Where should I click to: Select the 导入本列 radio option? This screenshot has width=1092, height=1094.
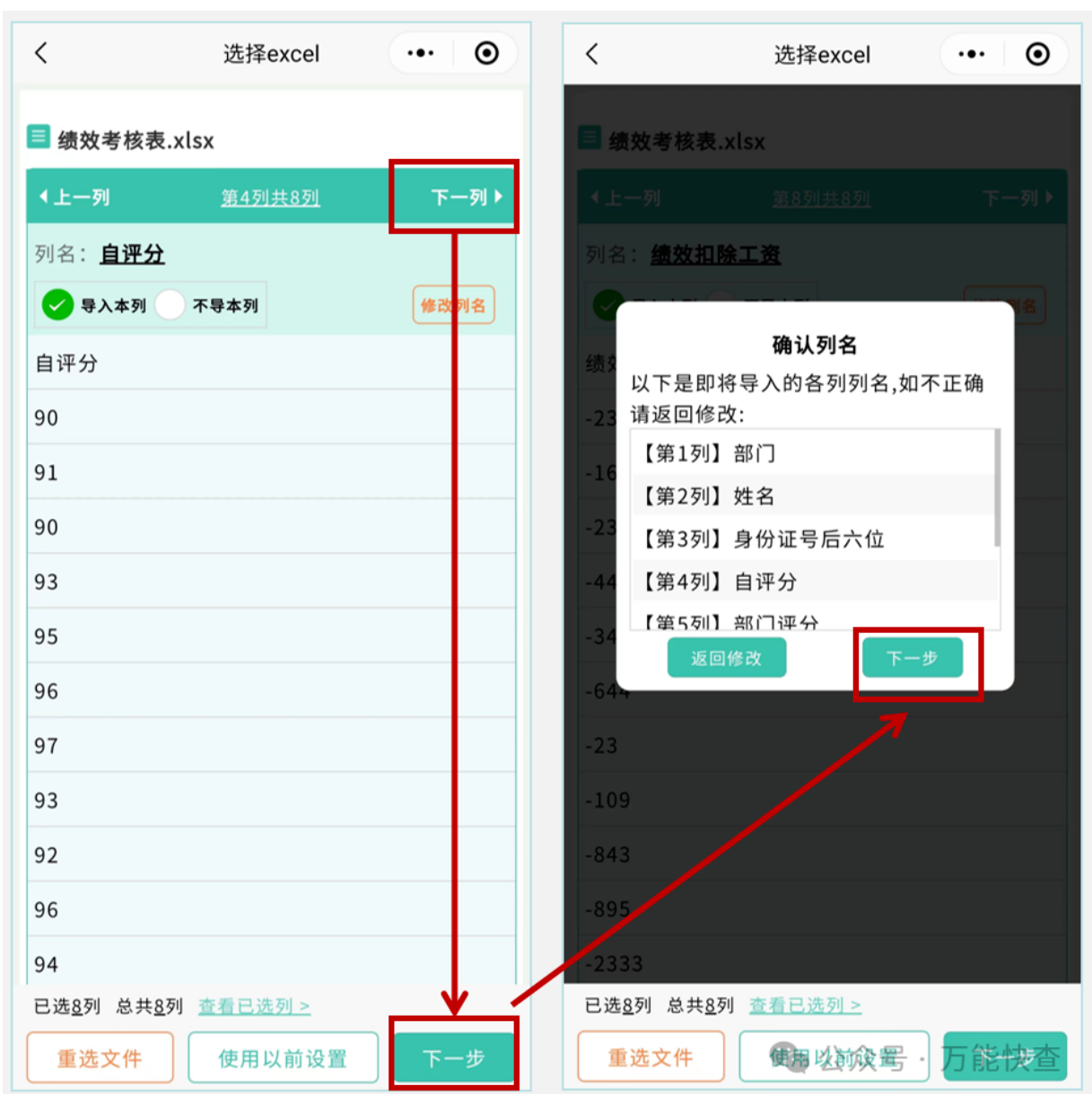tap(94, 305)
